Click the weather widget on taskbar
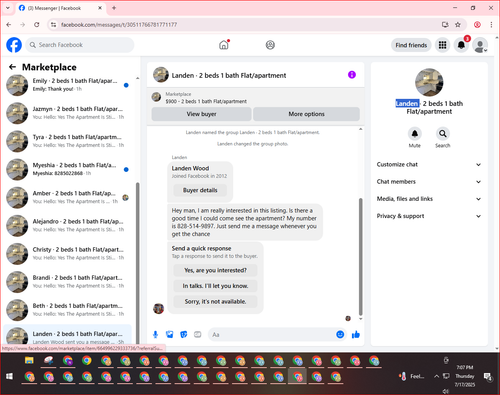The image size is (500, 395). point(412,376)
